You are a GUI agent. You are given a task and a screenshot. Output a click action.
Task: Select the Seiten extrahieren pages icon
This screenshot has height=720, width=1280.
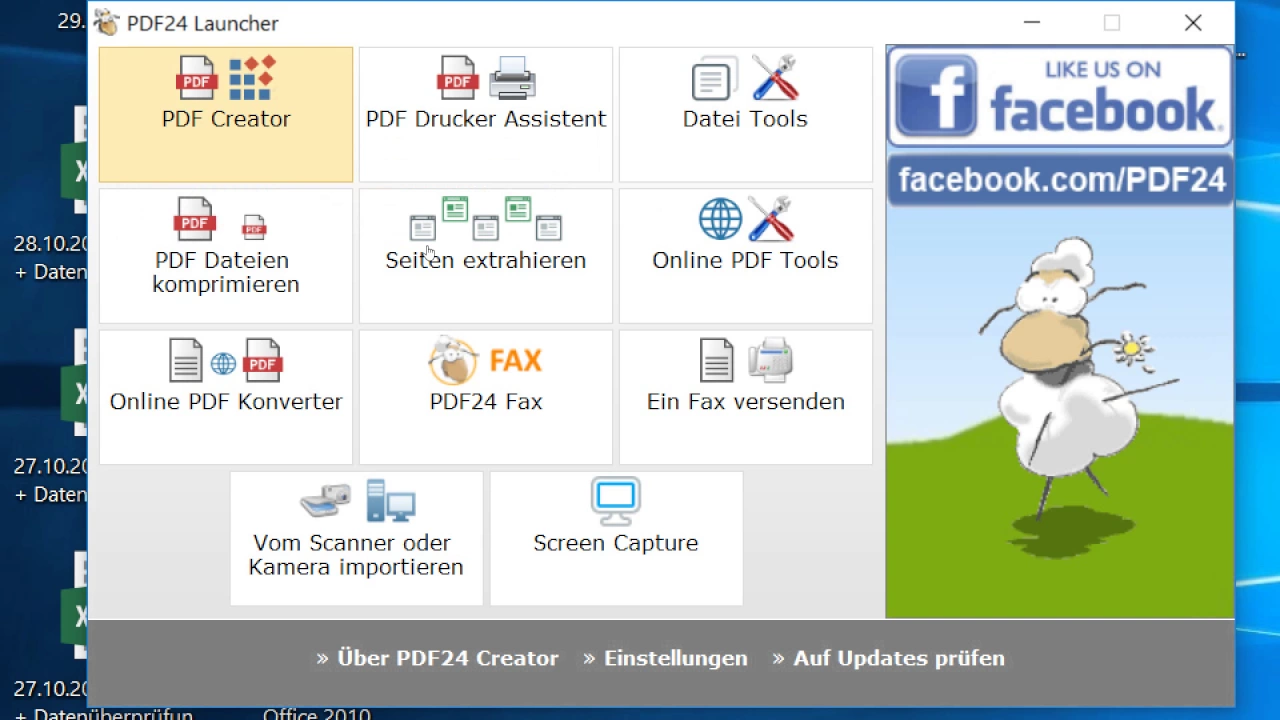(486, 219)
